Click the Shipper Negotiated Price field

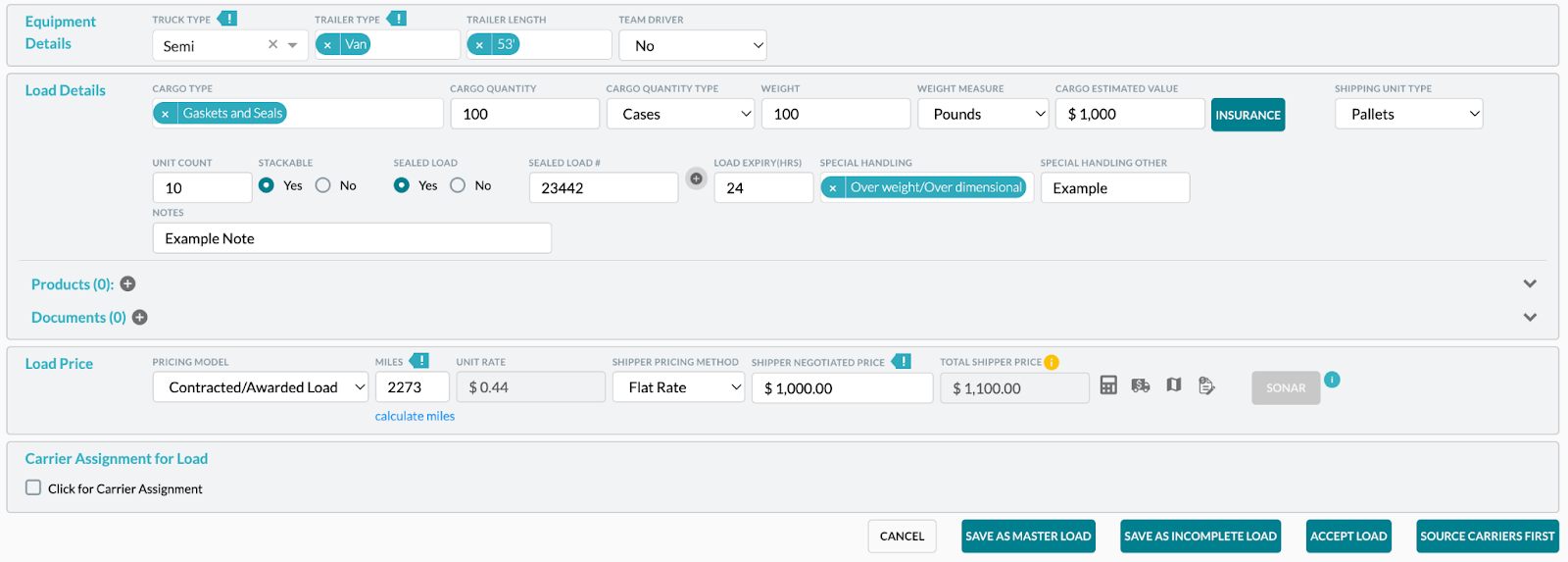pyautogui.click(x=843, y=388)
